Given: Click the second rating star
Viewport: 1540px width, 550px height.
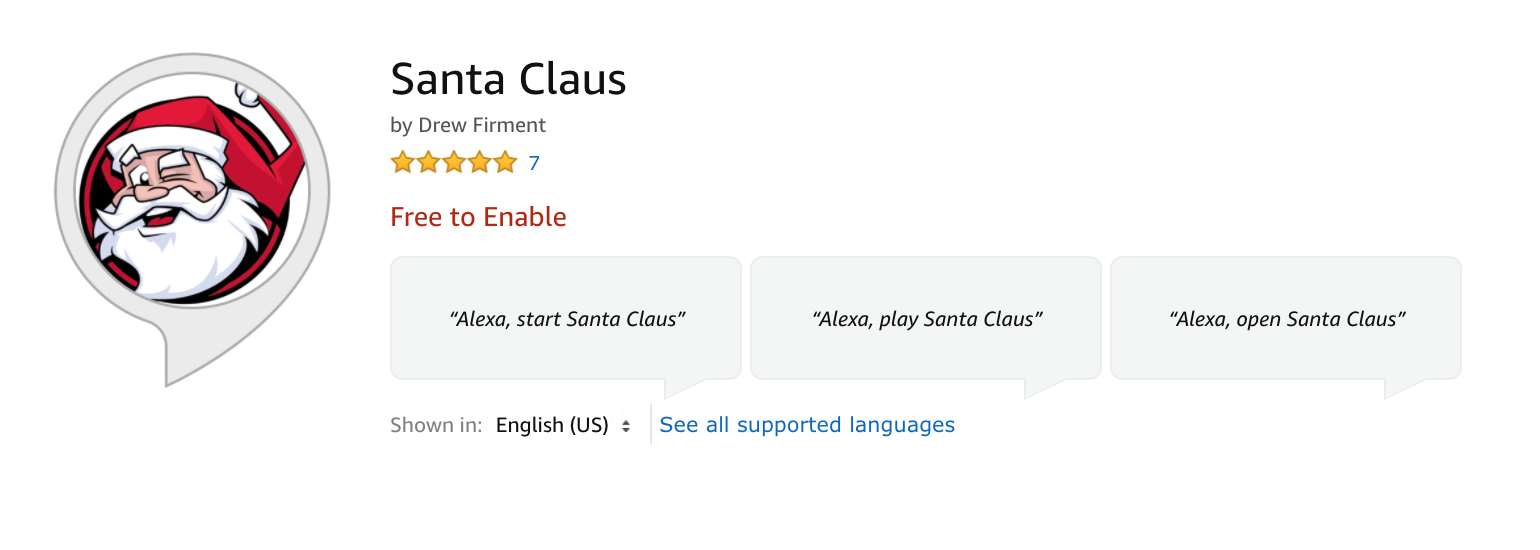Looking at the screenshot, I should [428, 162].
